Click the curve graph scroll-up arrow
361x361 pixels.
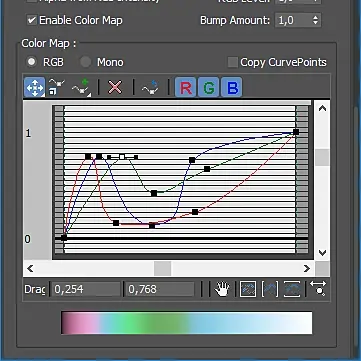(x=322, y=108)
